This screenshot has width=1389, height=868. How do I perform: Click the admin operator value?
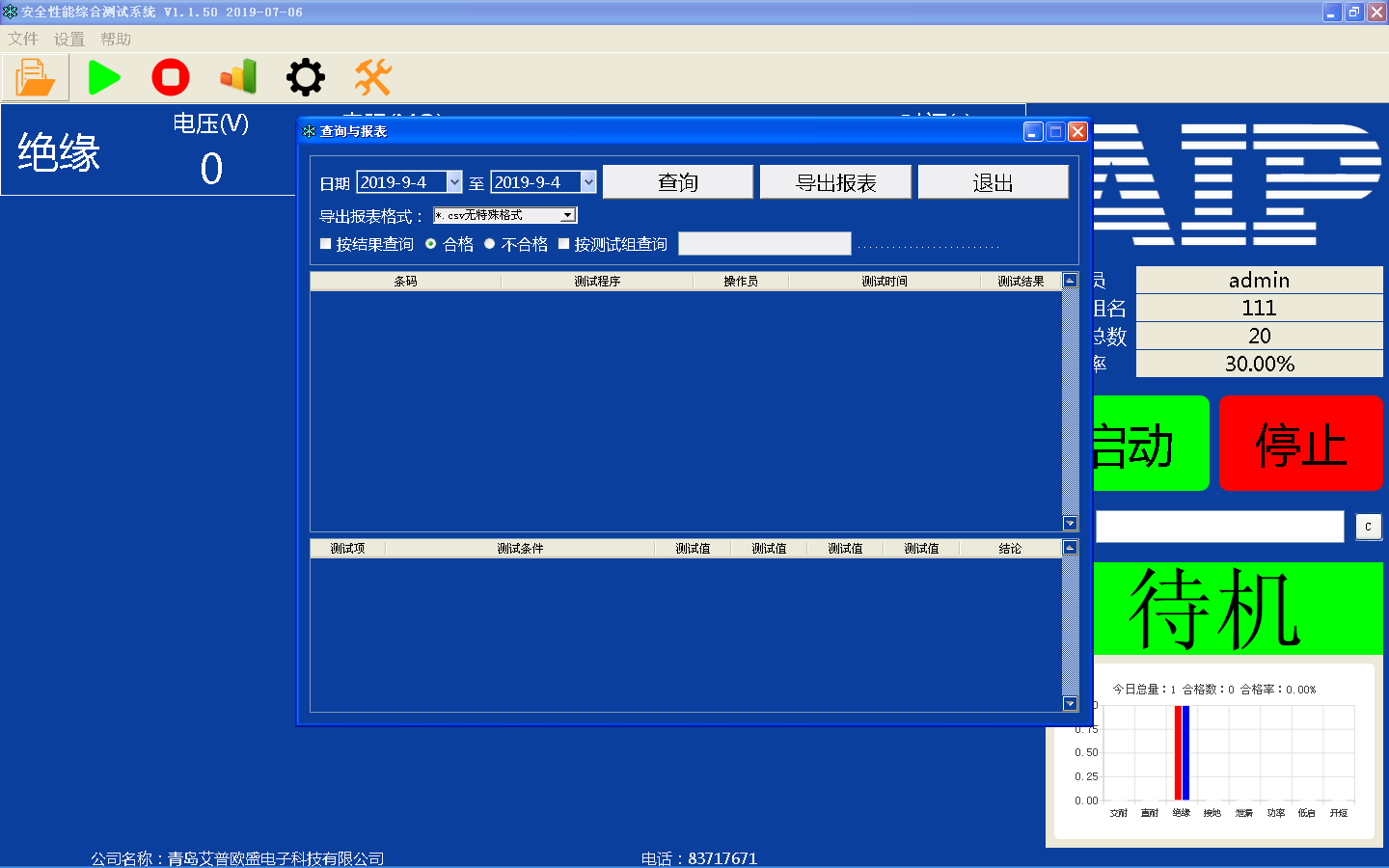1260,280
